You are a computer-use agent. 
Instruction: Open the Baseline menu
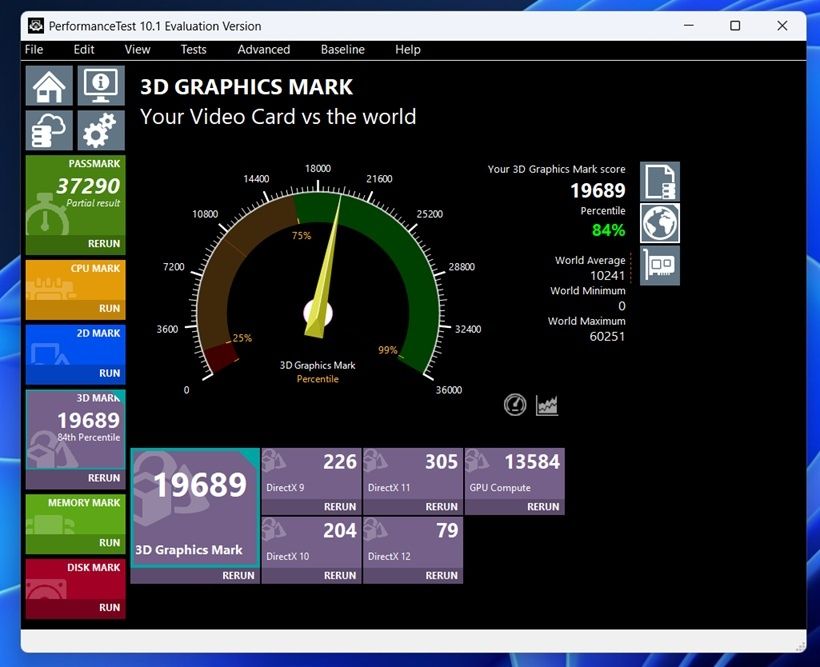click(343, 50)
